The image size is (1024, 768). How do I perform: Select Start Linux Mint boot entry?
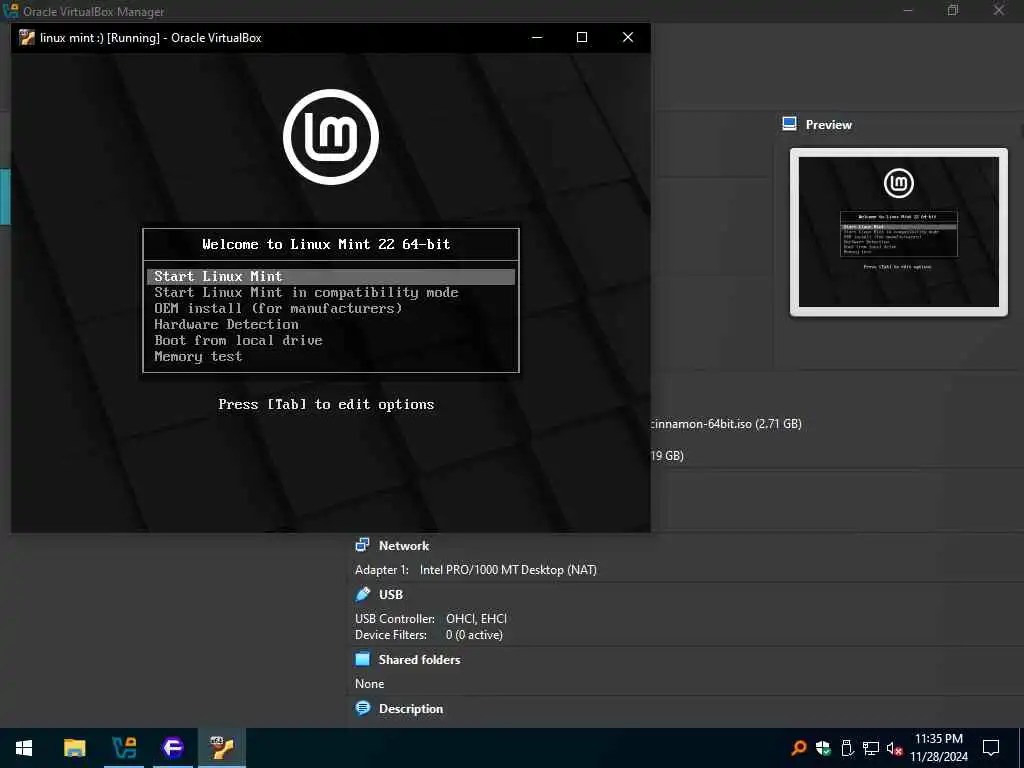coord(331,276)
